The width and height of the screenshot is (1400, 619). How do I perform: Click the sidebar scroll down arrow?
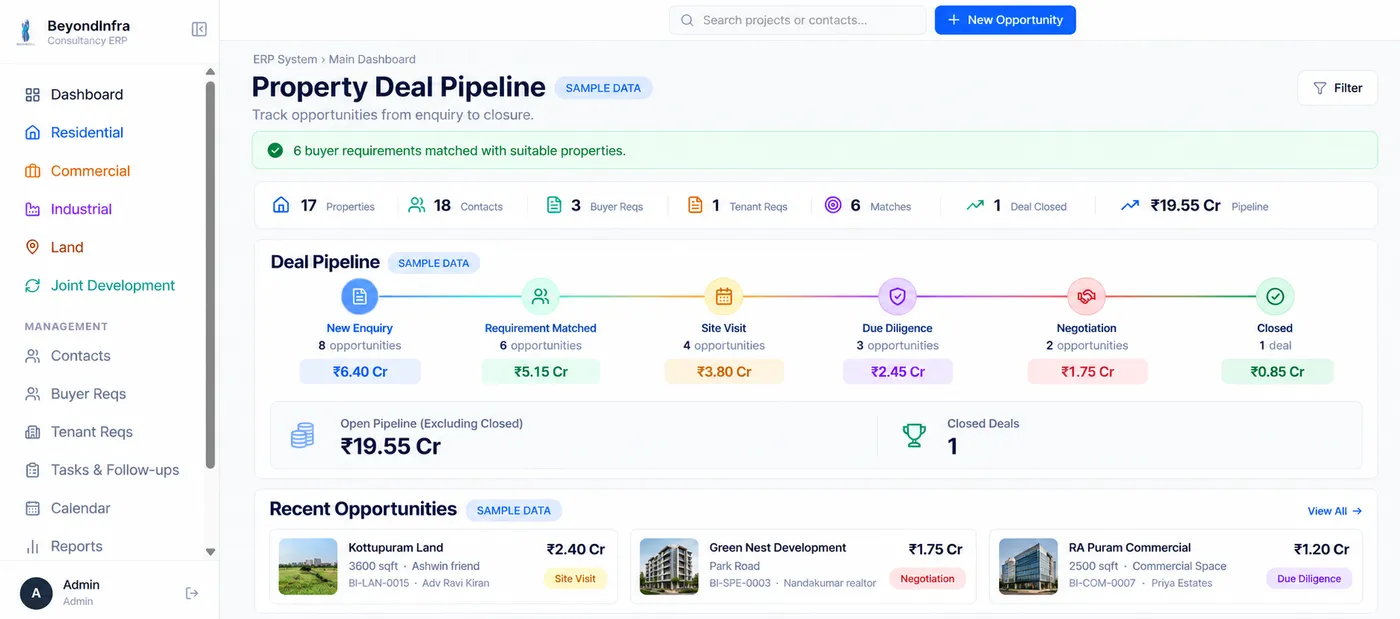(210, 552)
